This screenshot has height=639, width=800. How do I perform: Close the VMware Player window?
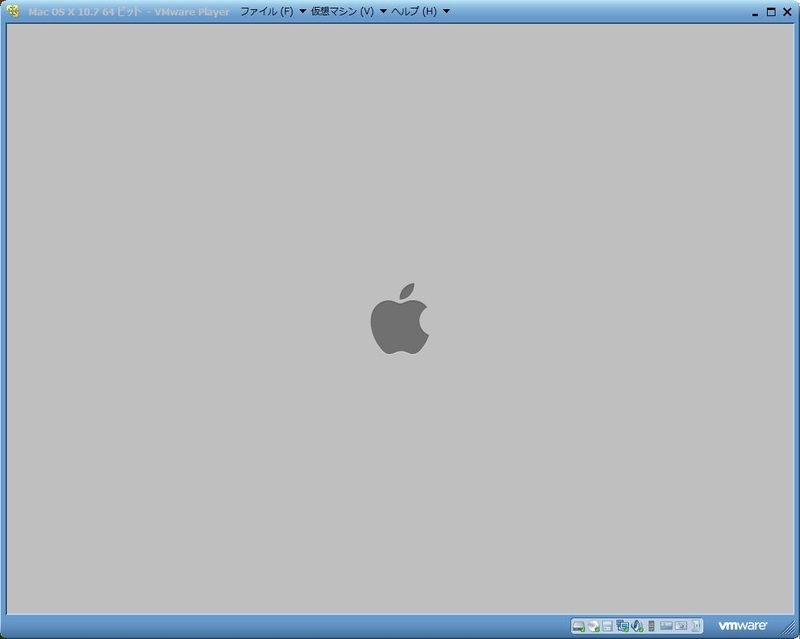(x=787, y=12)
